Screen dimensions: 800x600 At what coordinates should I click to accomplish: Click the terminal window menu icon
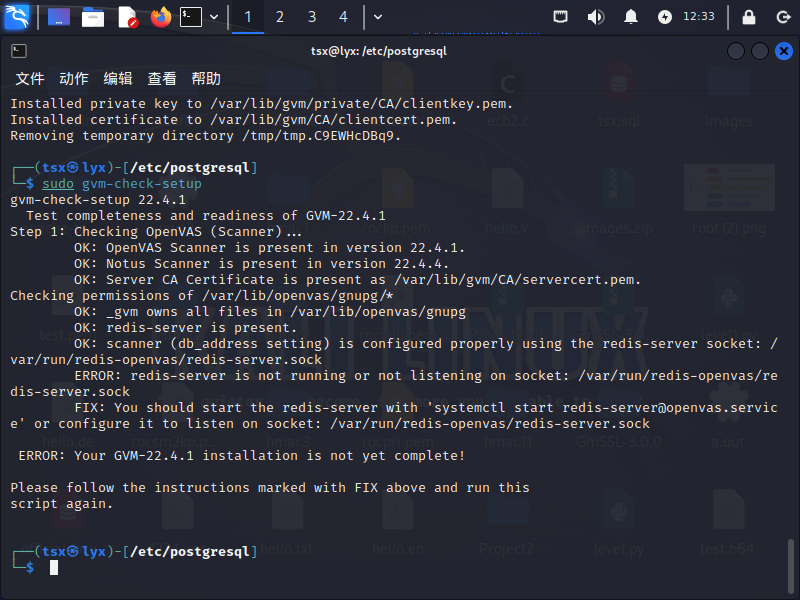coord(19,51)
